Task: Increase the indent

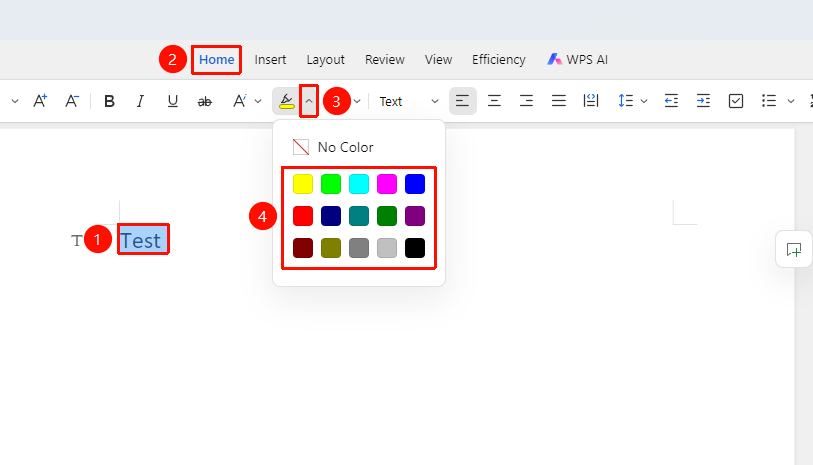Action: click(704, 101)
